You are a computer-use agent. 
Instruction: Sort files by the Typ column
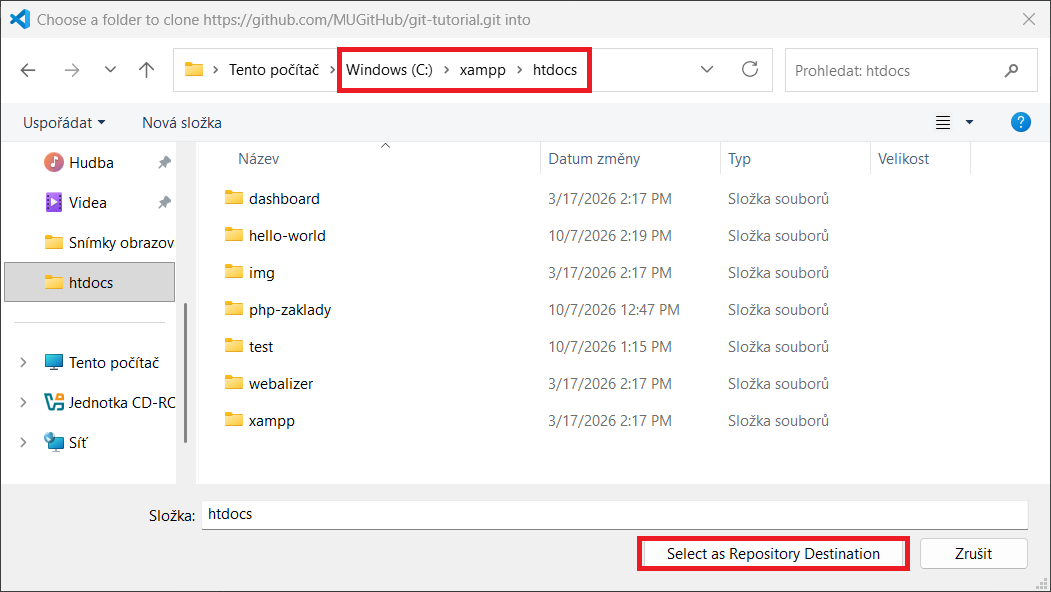(x=739, y=159)
